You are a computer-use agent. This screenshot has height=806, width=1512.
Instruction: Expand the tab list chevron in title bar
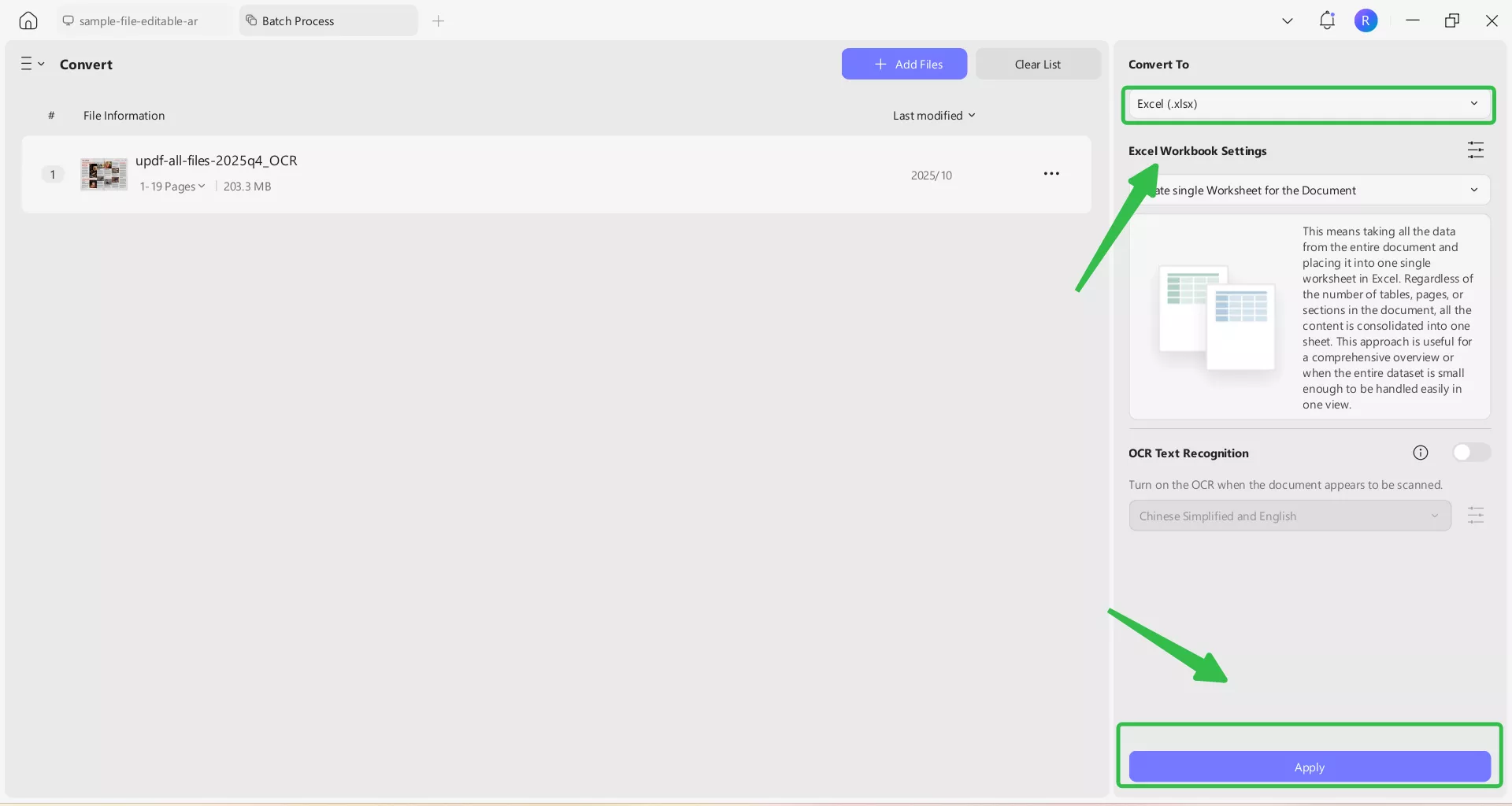click(x=1288, y=21)
